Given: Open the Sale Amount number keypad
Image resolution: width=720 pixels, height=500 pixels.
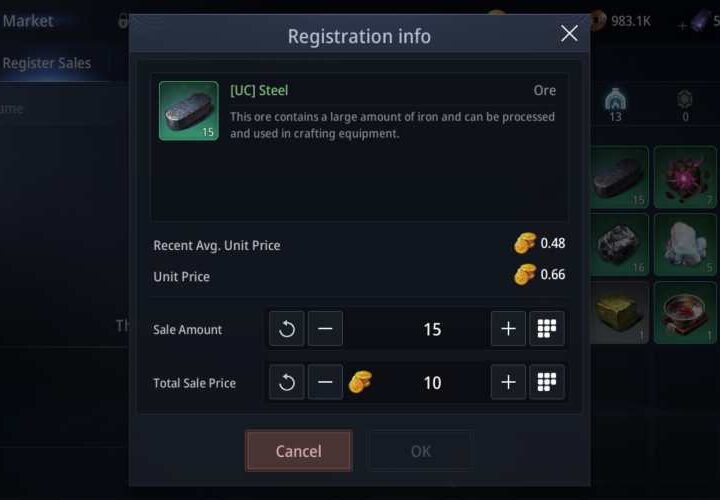Looking at the screenshot, I should pyautogui.click(x=547, y=329).
